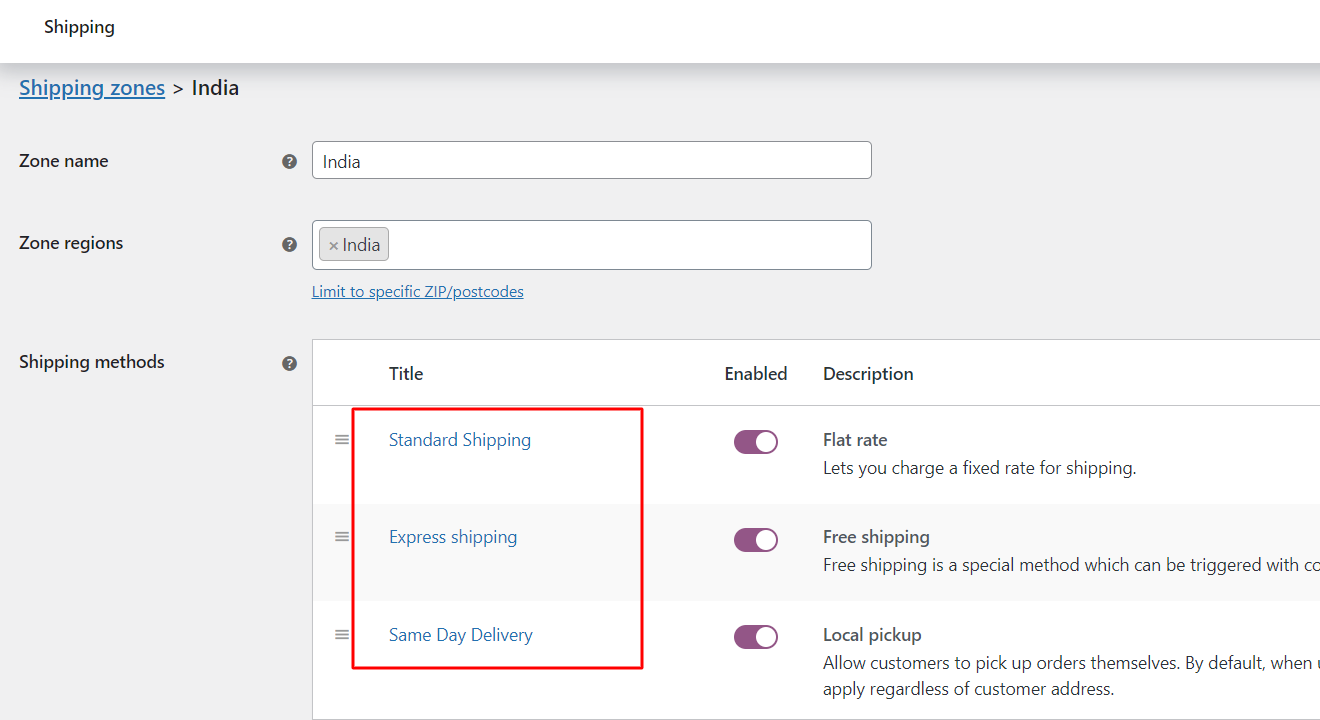The width and height of the screenshot is (1320, 720).
Task: Turn off Same Day Delivery
Action: click(756, 636)
